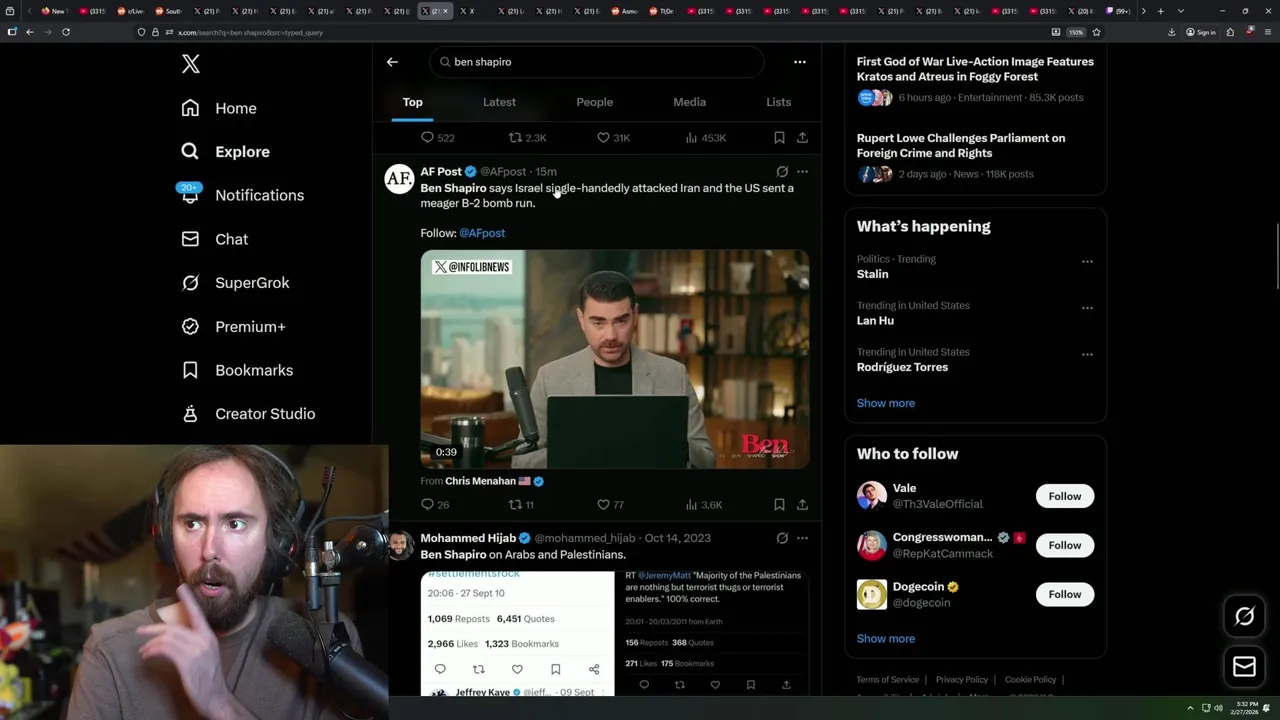The height and width of the screenshot is (720, 1280).
Task: Follow the Vale account
Action: 1065,496
